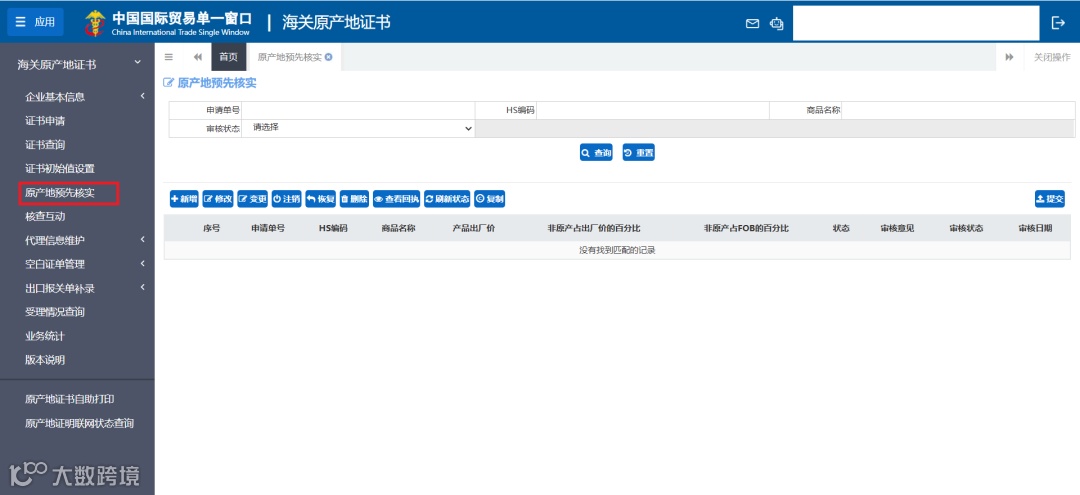Close the 原产地预先核实 tab with x icon
This screenshot has height=495, width=1080.
pyautogui.click(x=329, y=57)
